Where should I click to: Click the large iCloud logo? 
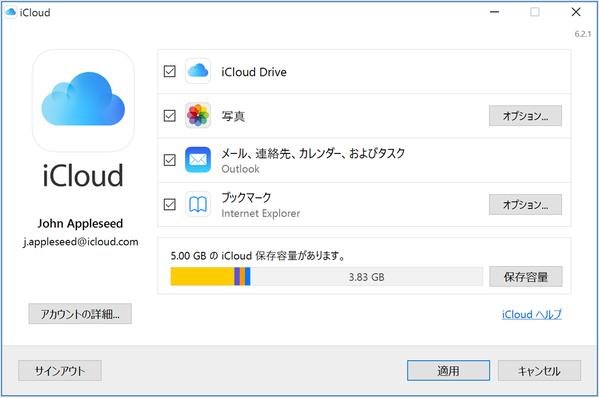(x=83, y=100)
